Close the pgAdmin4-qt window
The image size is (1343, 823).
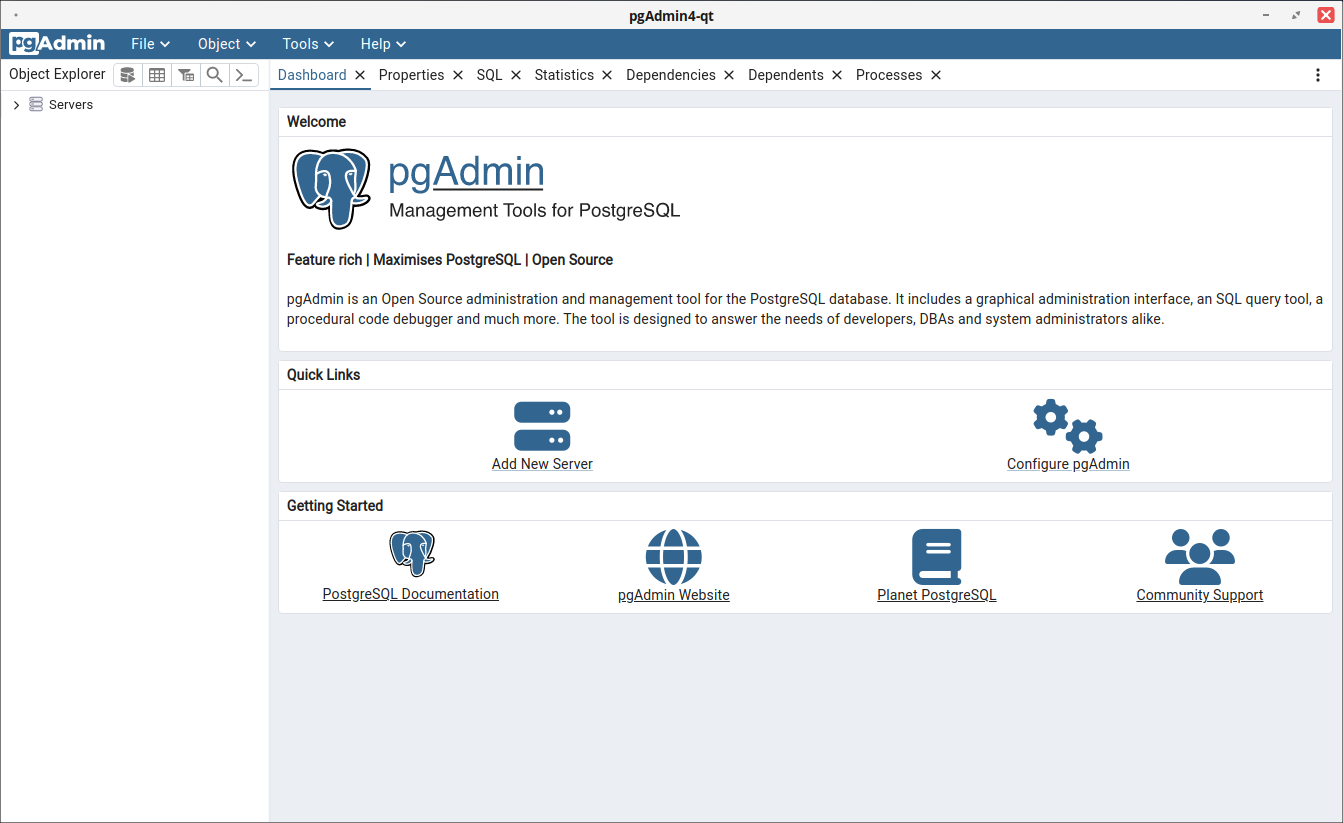click(x=1326, y=15)
